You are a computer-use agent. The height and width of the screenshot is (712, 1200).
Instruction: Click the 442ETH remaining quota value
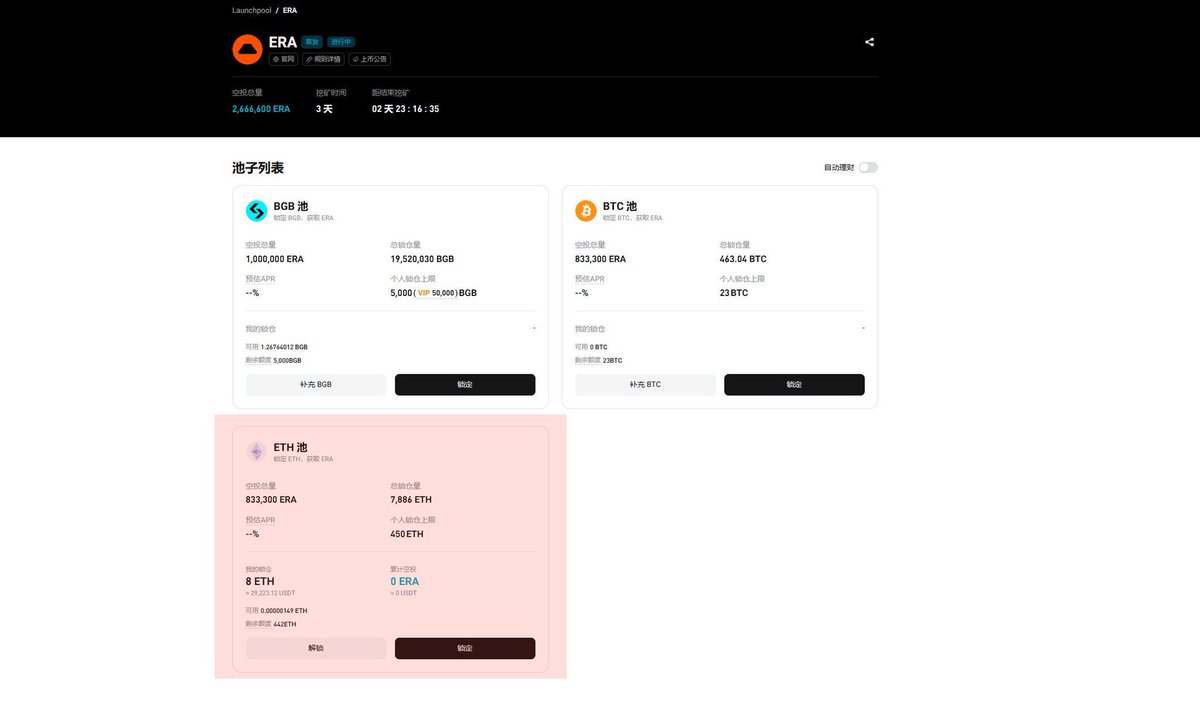[285, 624]
